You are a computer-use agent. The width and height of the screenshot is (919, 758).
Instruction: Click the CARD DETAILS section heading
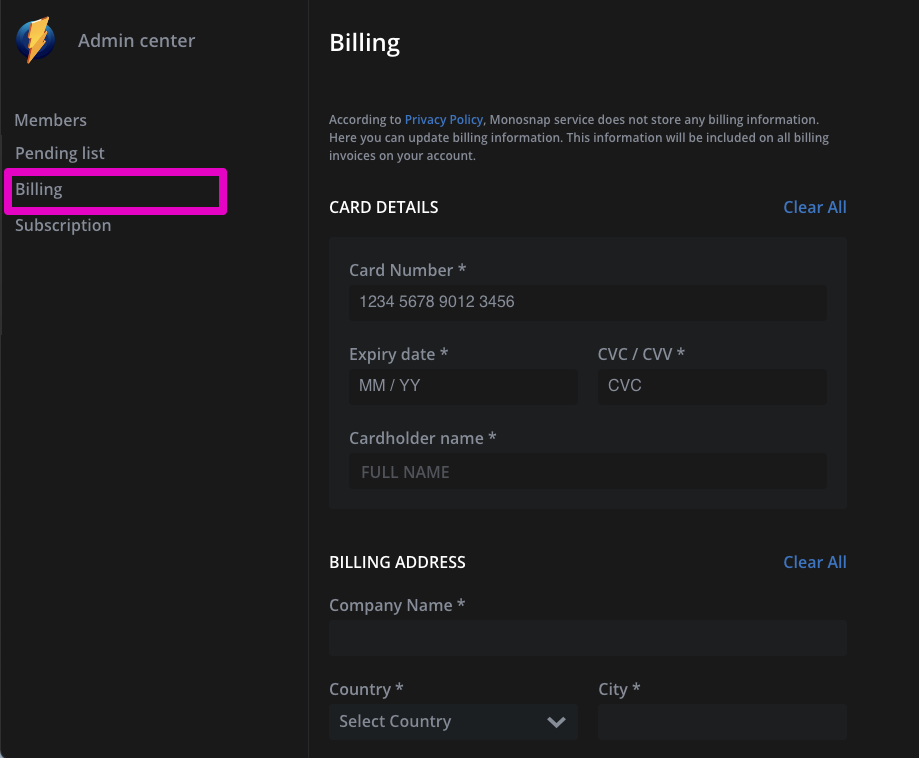[x=384, y=207]
